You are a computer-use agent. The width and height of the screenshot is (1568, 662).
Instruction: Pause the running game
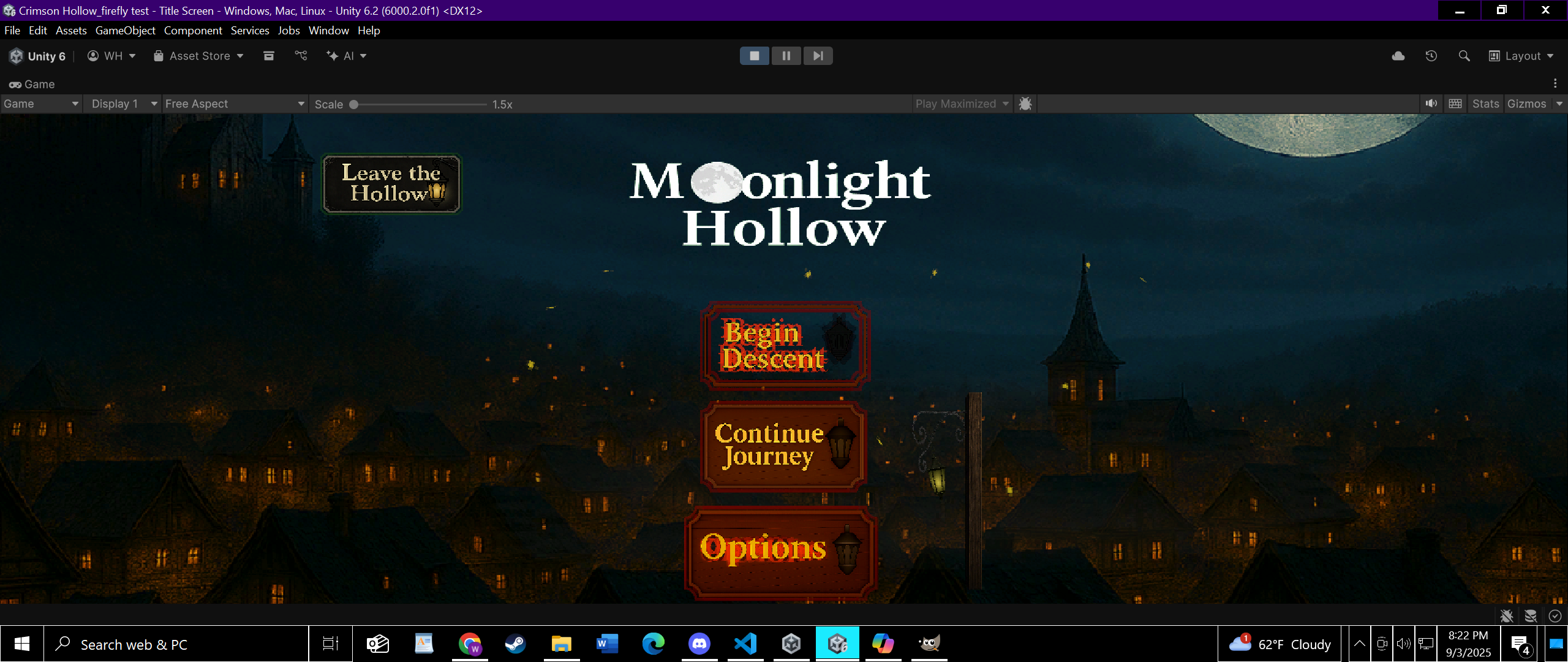coord(786,56)
